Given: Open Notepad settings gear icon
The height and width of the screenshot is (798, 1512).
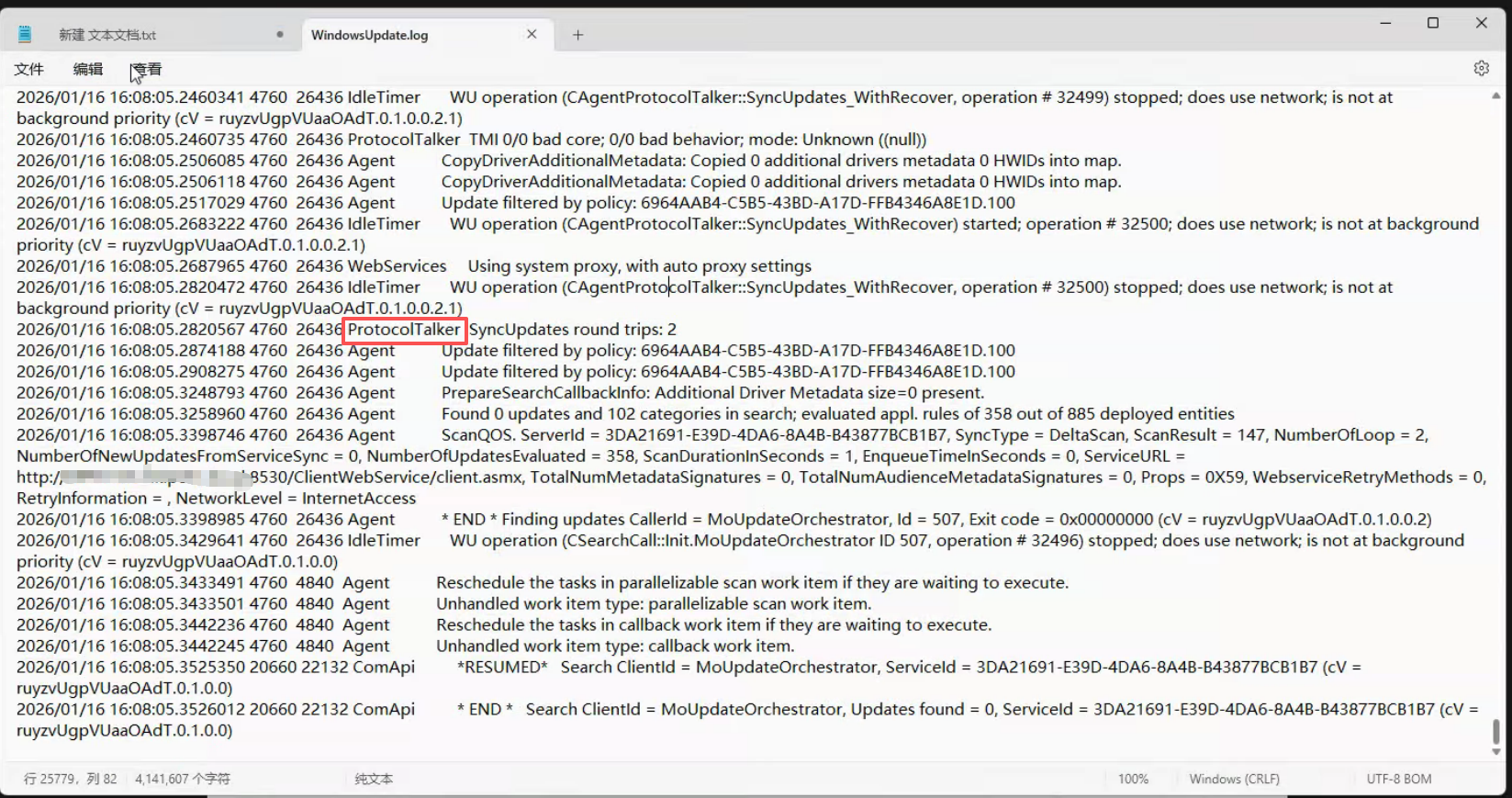Looking at the screenshot, I should pos(1481,69).
